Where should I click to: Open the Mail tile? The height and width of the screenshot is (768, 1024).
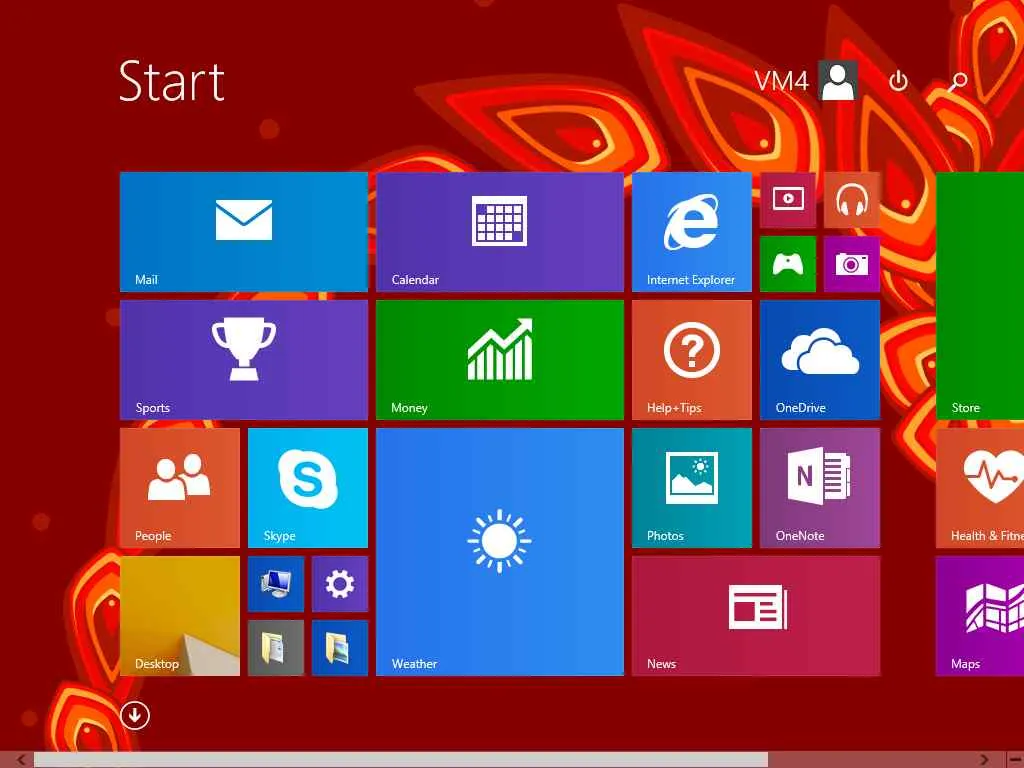pos(244,232)
